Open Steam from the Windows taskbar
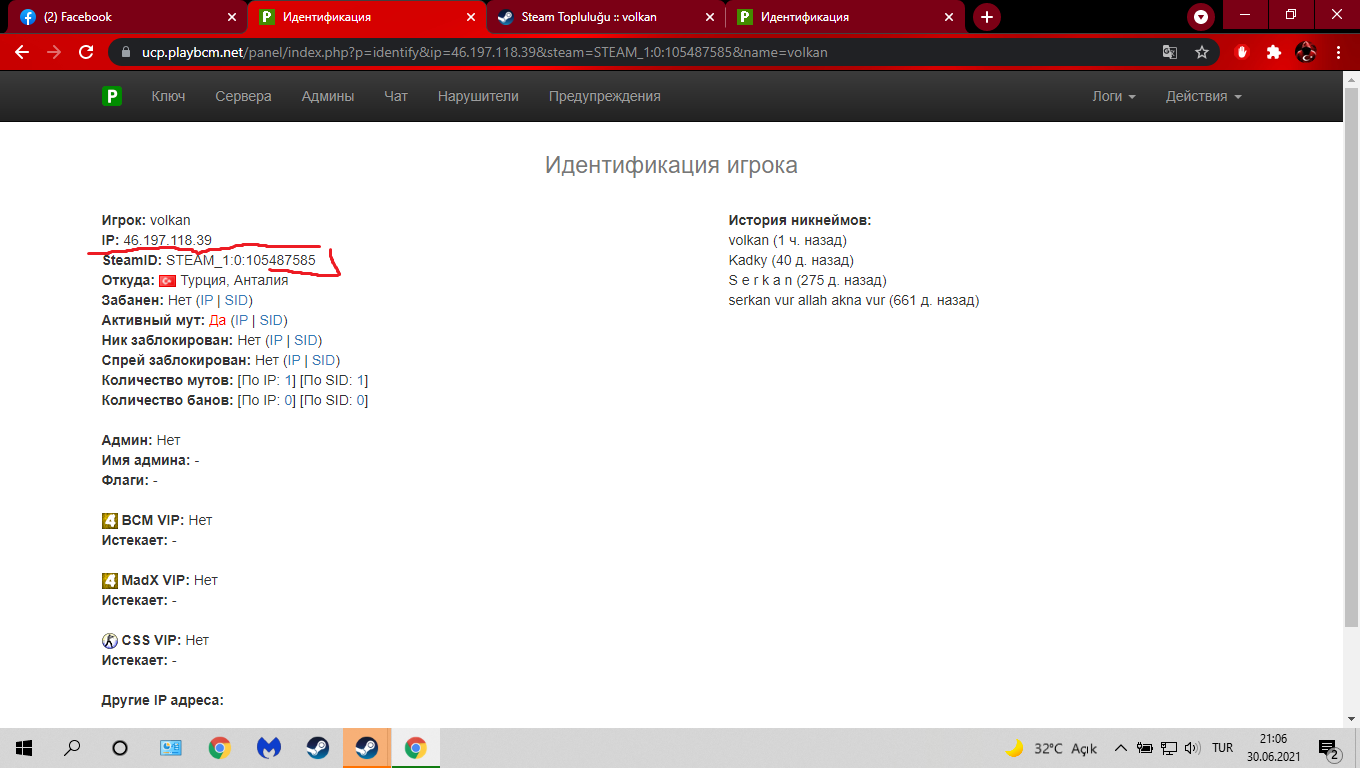Viewport: 1360px width, 768px height. [x=318, y=748]
